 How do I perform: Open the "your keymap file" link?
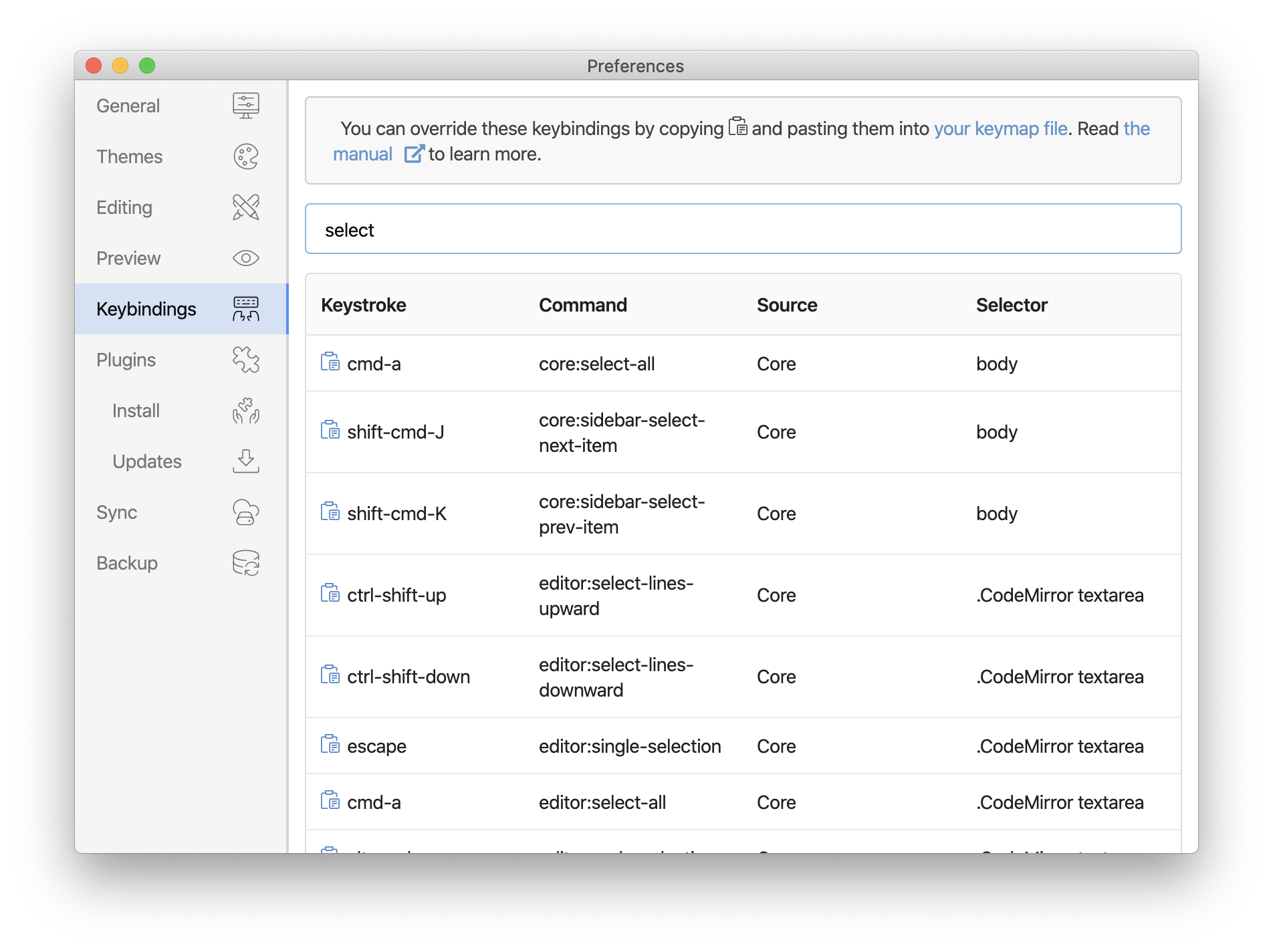[x=1000, y=128]
